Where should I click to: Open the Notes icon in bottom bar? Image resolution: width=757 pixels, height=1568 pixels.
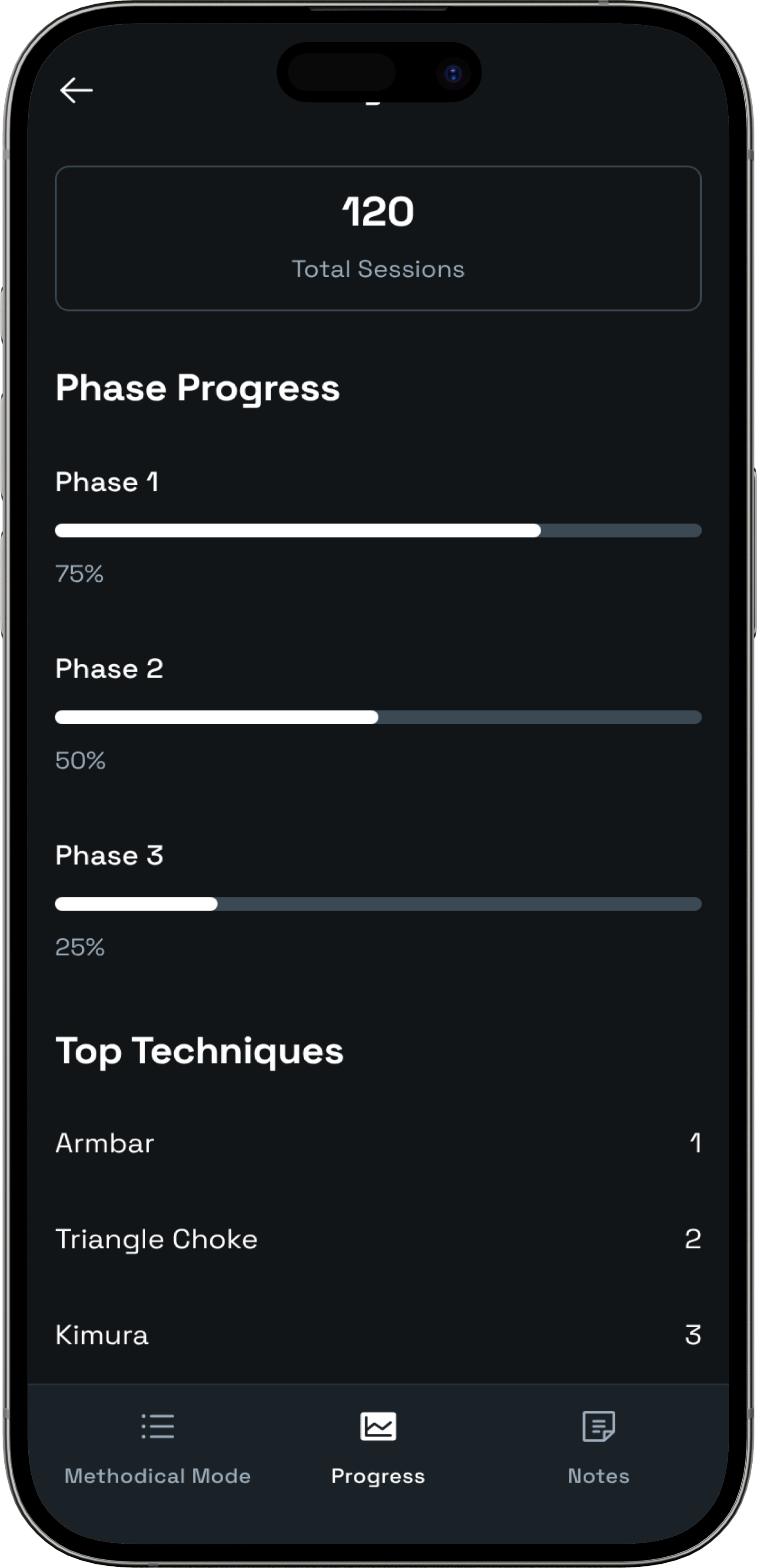click(x=599, y=1426)
